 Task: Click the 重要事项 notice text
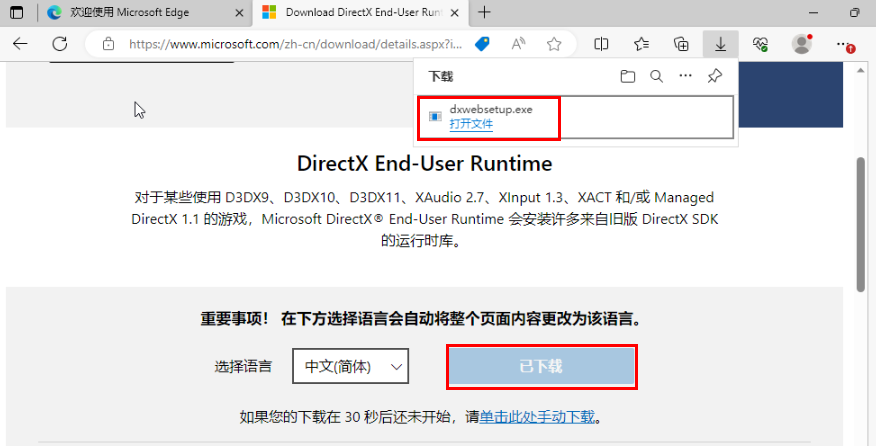422,319
